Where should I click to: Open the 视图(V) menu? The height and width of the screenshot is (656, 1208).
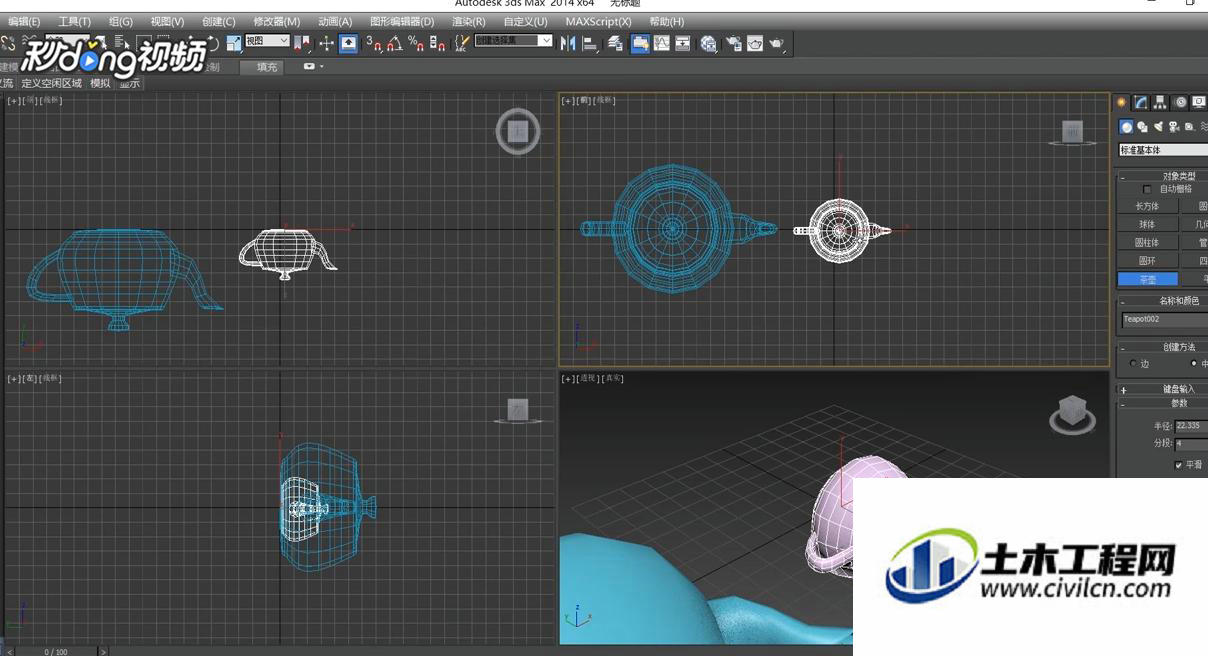tap(167, 22)
